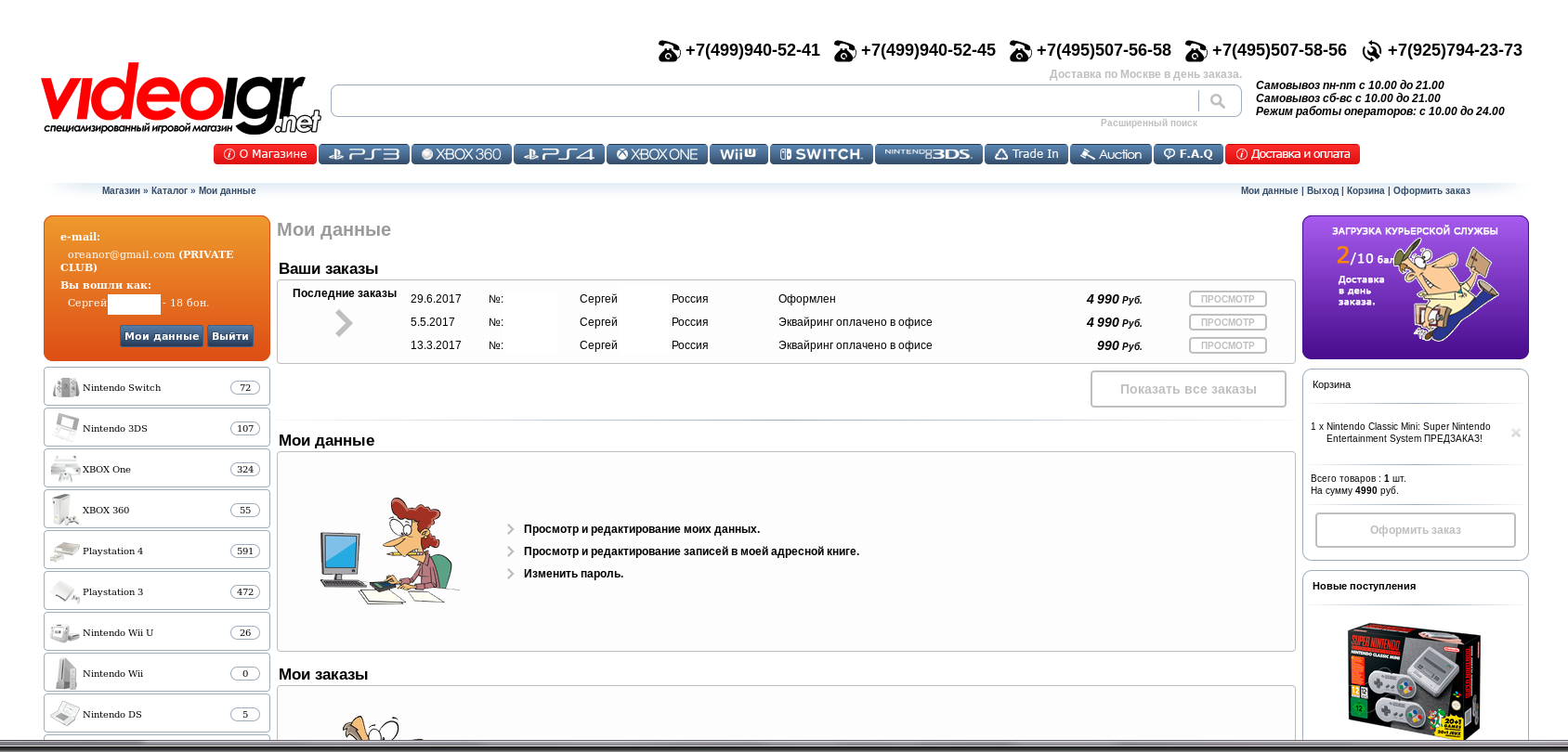Open the SWITCH menu tab
The image size is (1568, 752).
point(821,154)
